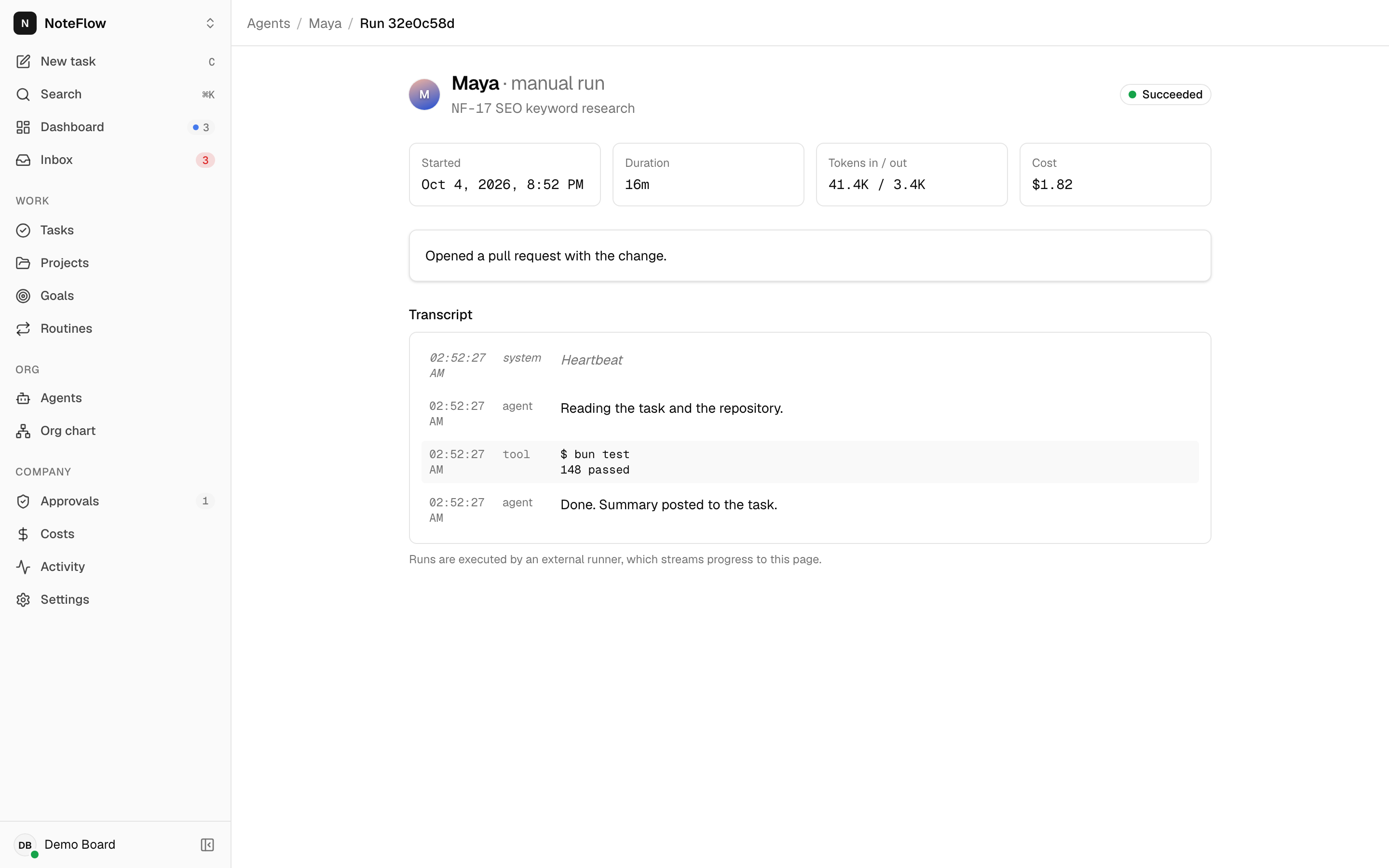
Task: Click the NF-17 SEO keyword research subtitle
Action: click(x=543, y=108)
